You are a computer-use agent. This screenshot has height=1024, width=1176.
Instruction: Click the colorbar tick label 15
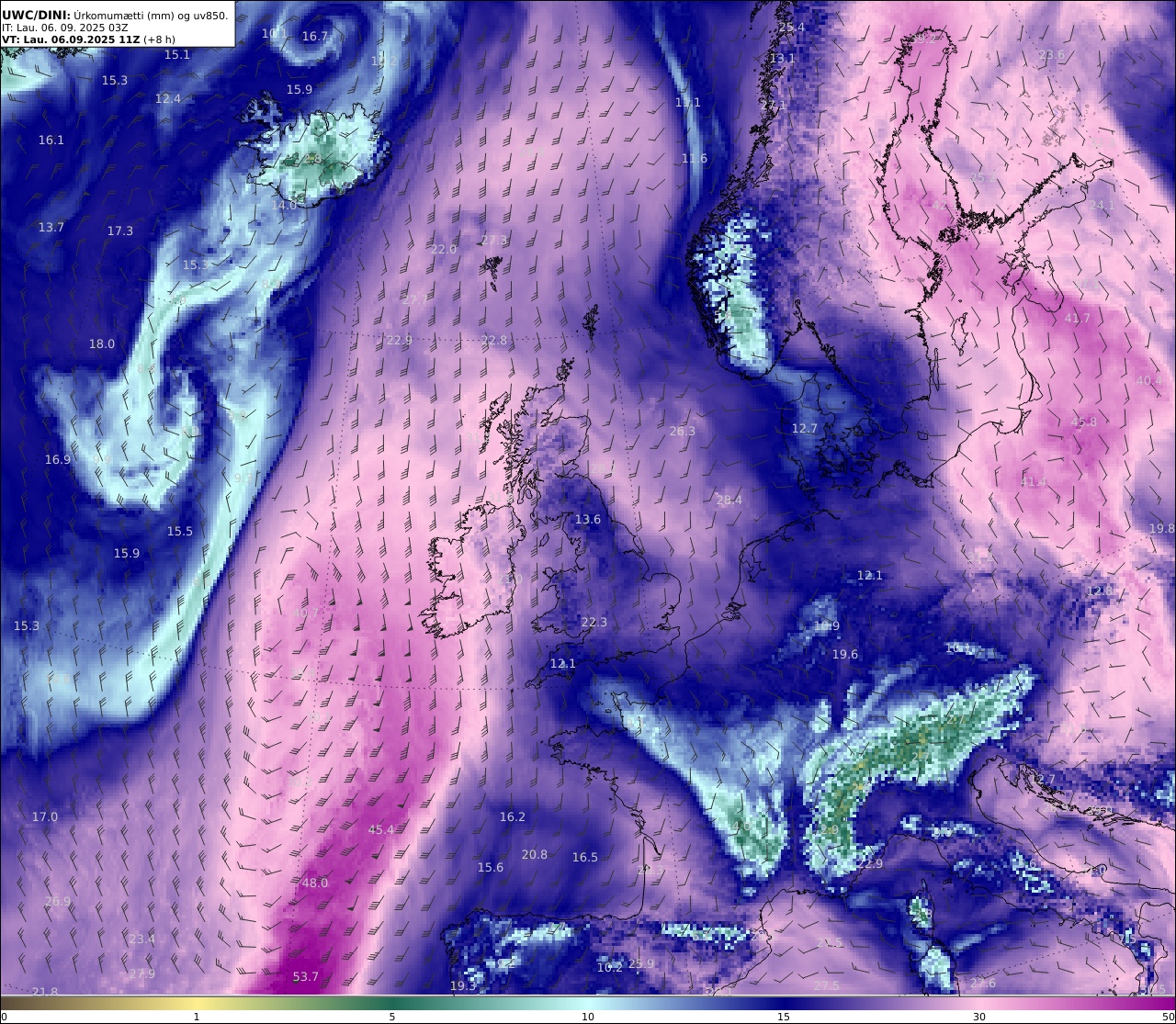[x=784, y=1017]
